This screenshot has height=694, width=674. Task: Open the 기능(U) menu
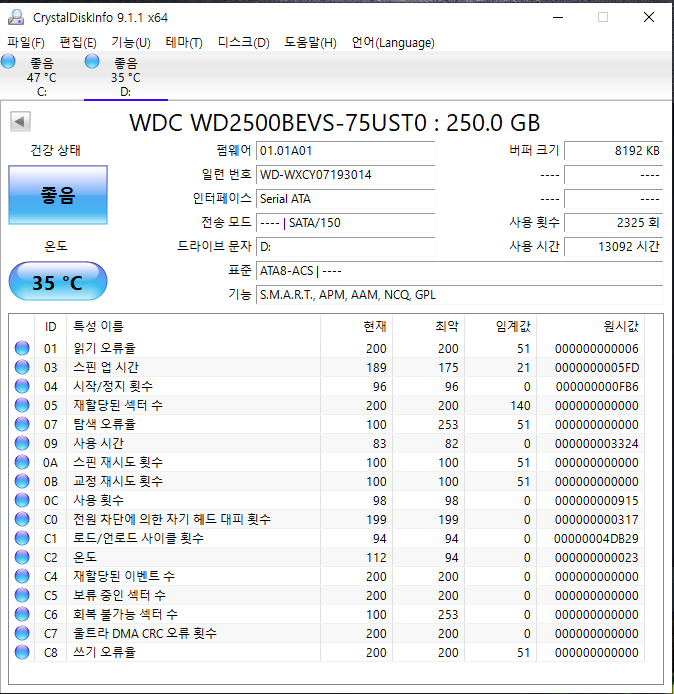(131, 42)
